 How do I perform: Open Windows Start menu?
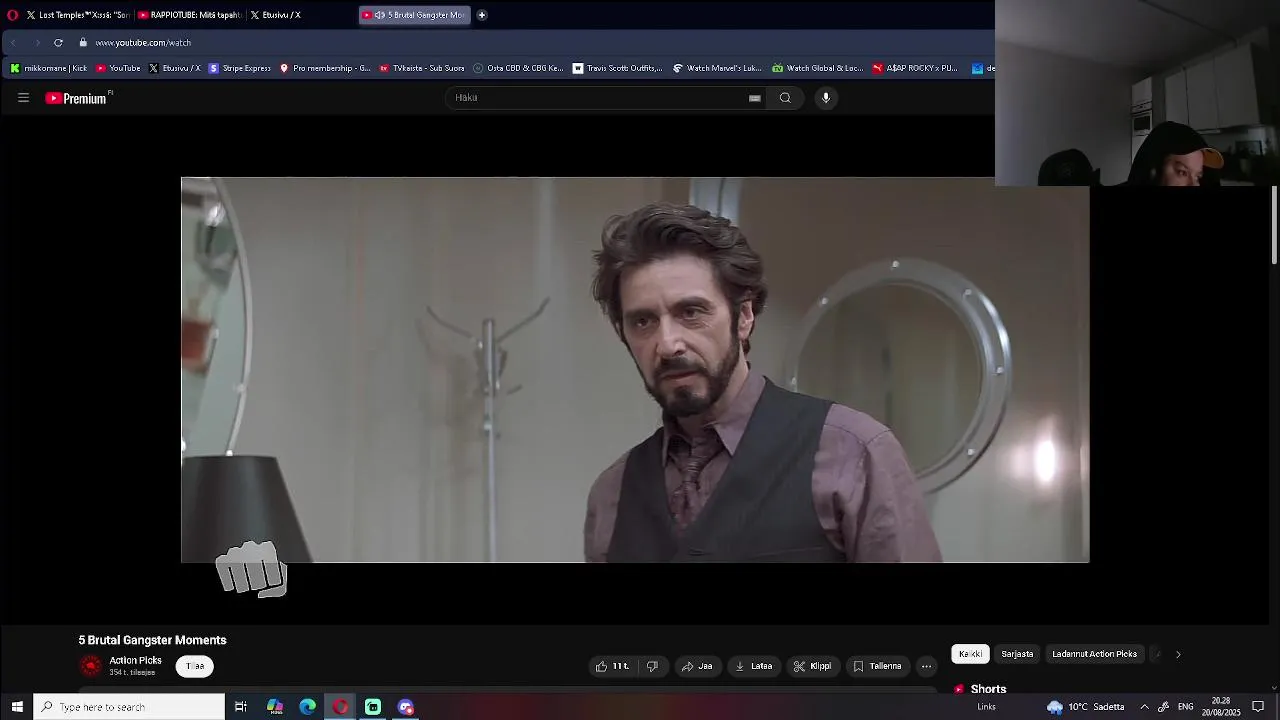pyautogui.click(x=16, y=707)
